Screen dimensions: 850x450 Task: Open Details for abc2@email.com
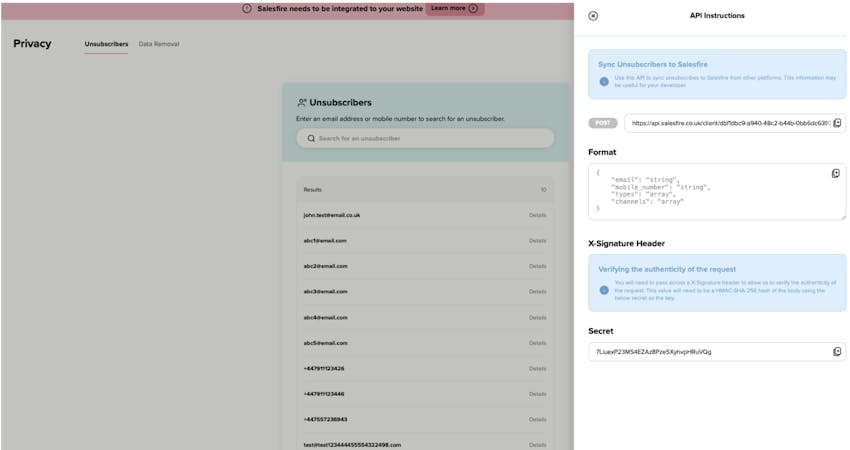(537, 266)
